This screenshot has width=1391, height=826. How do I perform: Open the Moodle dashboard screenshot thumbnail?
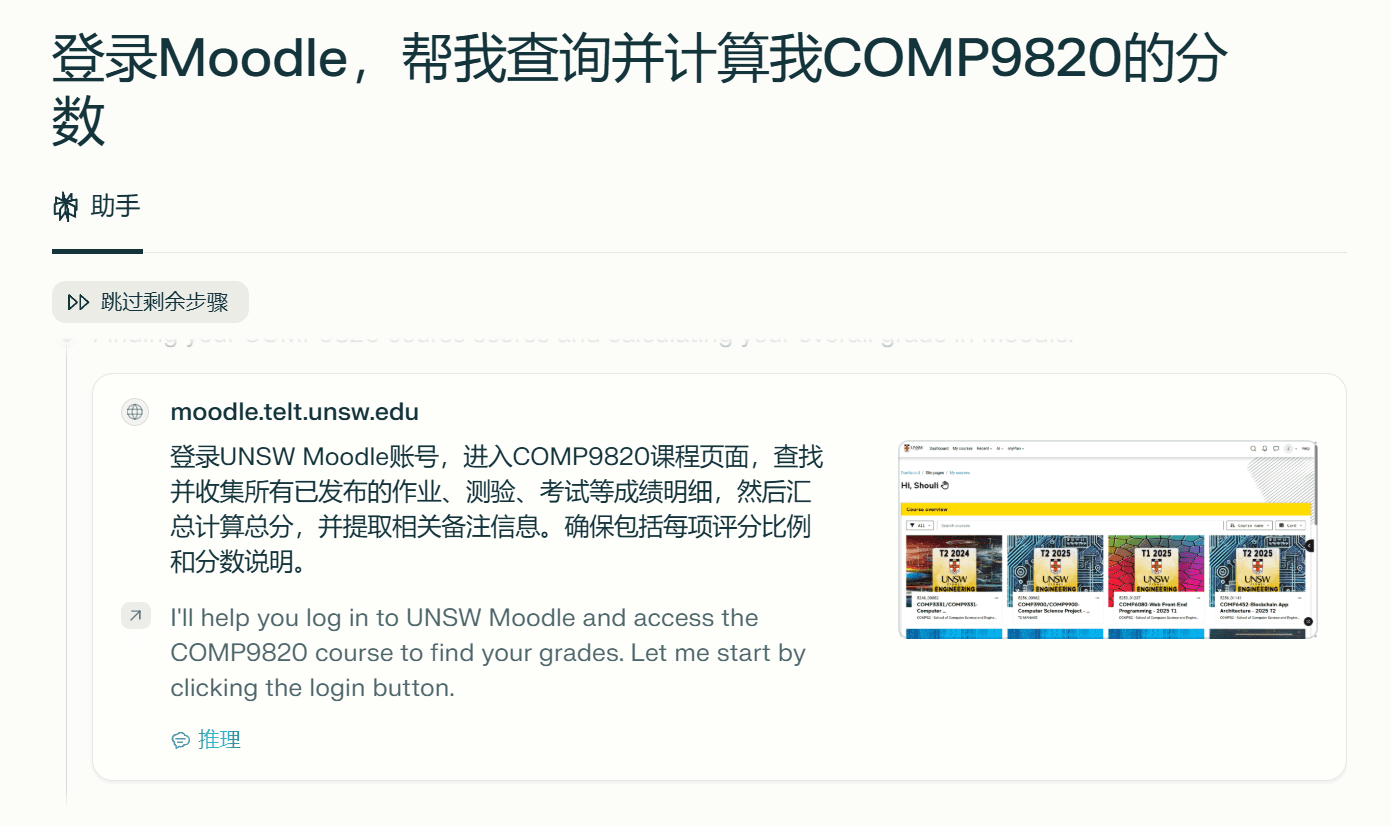click(x=1108, y=538)
